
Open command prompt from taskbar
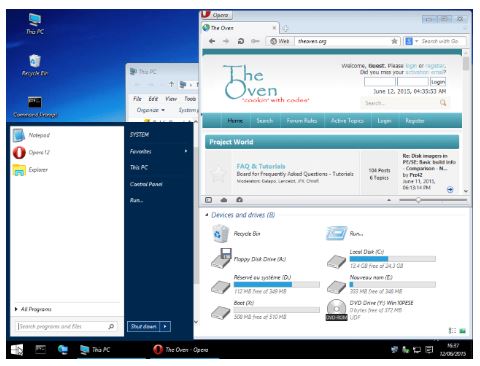pyautogui.click(x=40, y=349)
